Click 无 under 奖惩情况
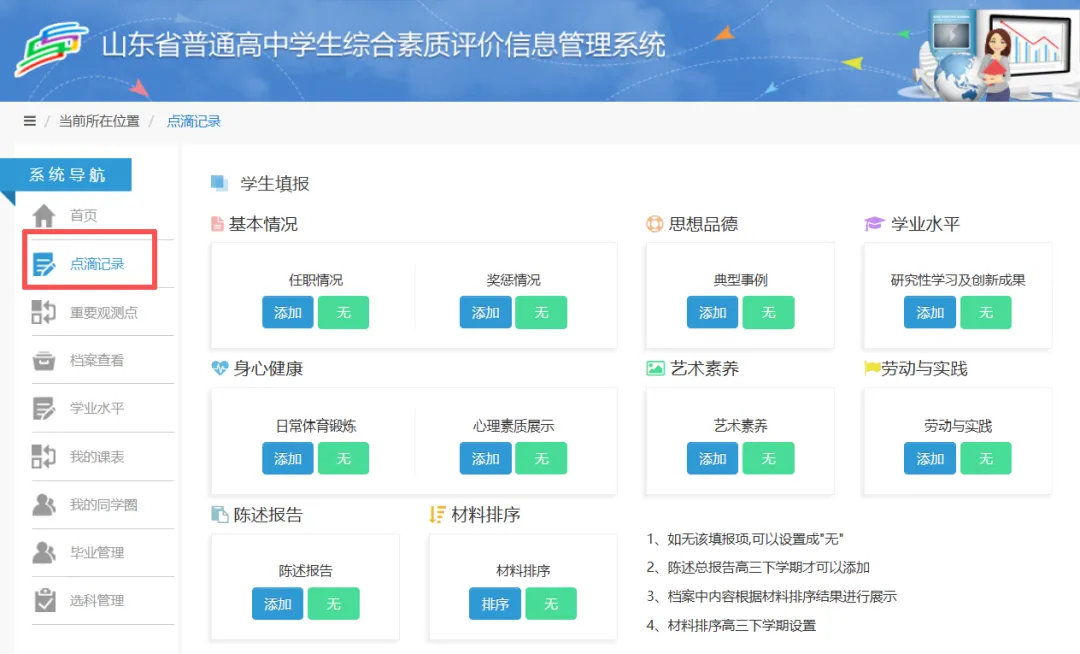1080x654 pixels. pyautogui.click(x=541, y=313)
